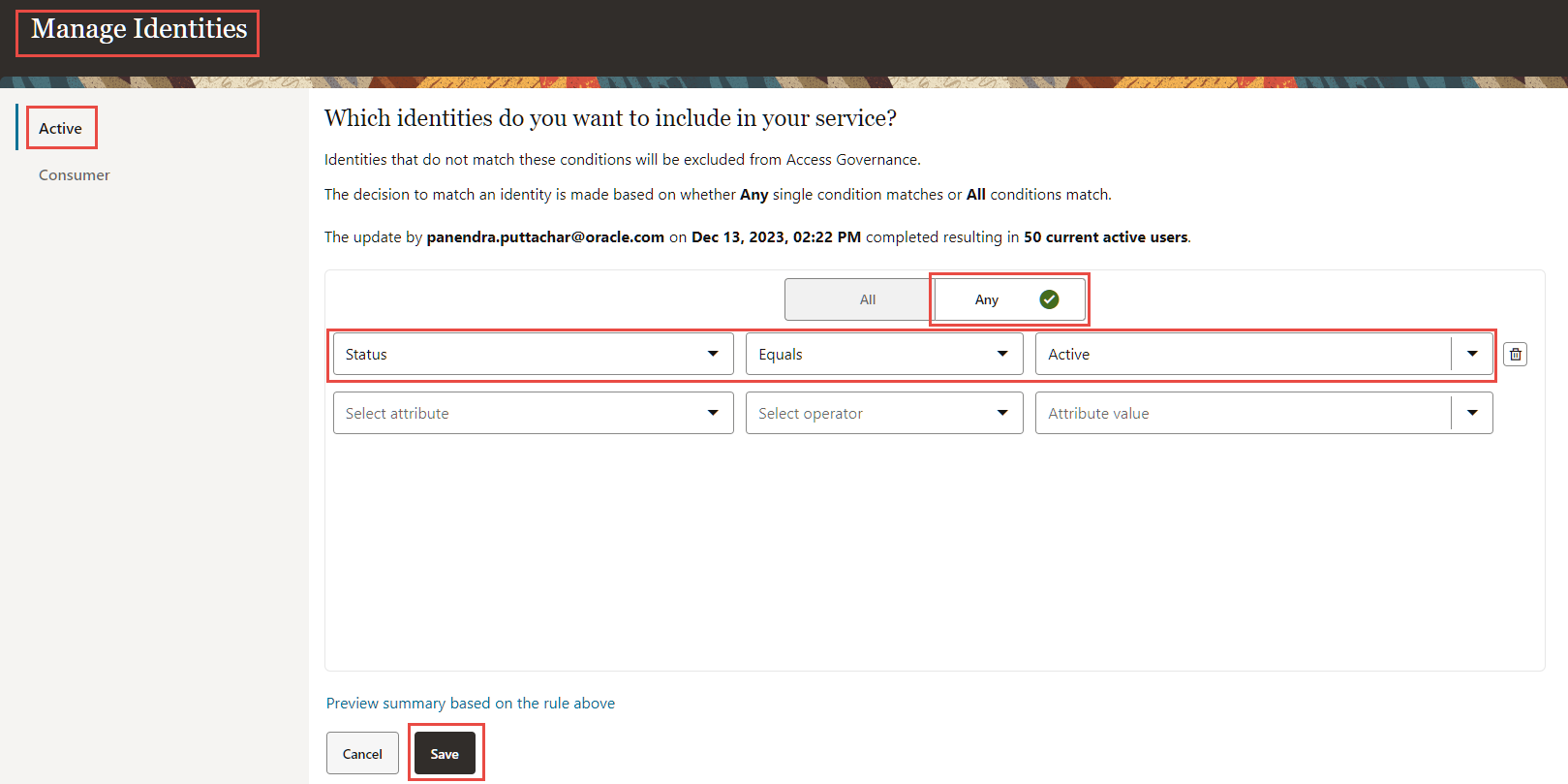Image resolution: width=1568 pixels, height=784 pixels.
Task: Switch to the Consumer tab
Action: (x=74, y=175)
